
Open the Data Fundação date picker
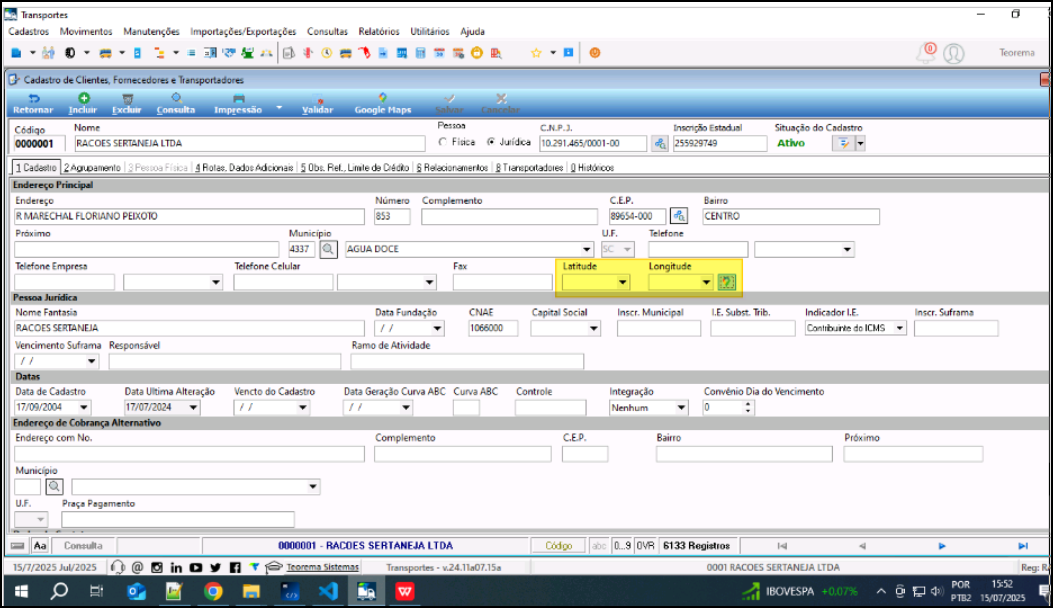coord(437,329)
